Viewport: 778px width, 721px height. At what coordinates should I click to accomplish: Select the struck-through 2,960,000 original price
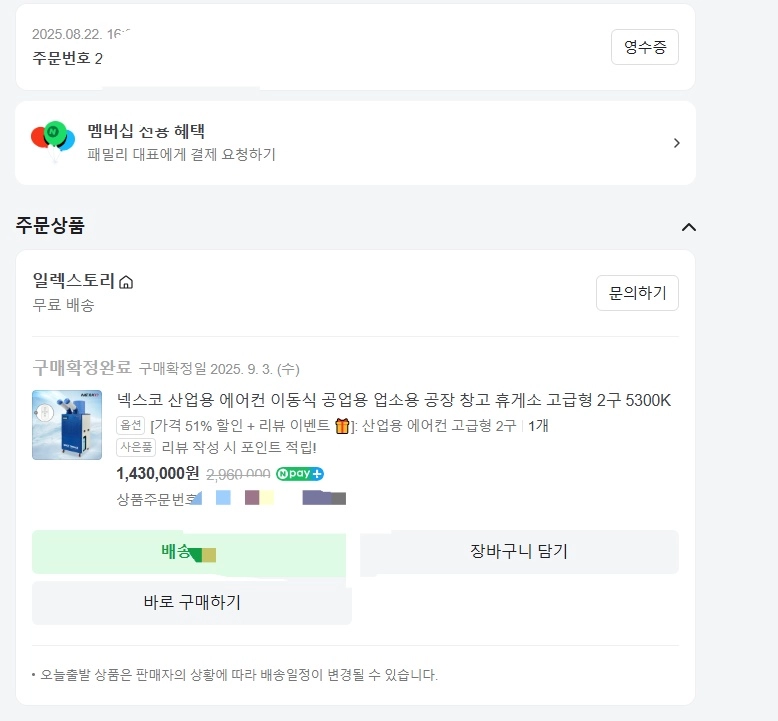tap(238, 474)
